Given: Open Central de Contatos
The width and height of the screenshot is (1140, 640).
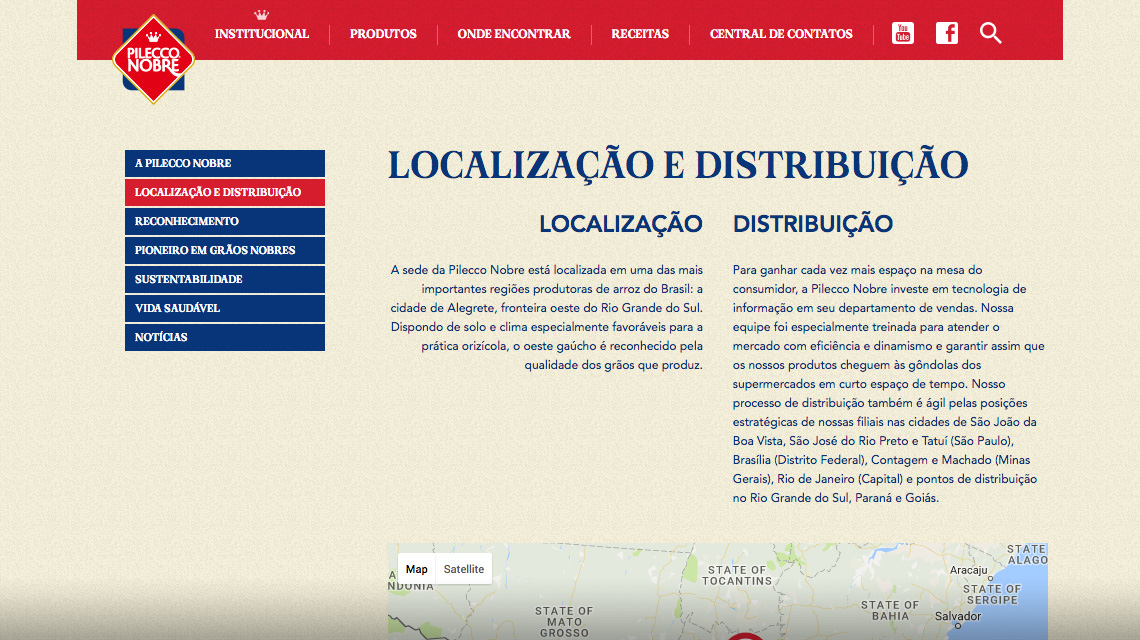Looking at the screenshot, I should [781, 34].
